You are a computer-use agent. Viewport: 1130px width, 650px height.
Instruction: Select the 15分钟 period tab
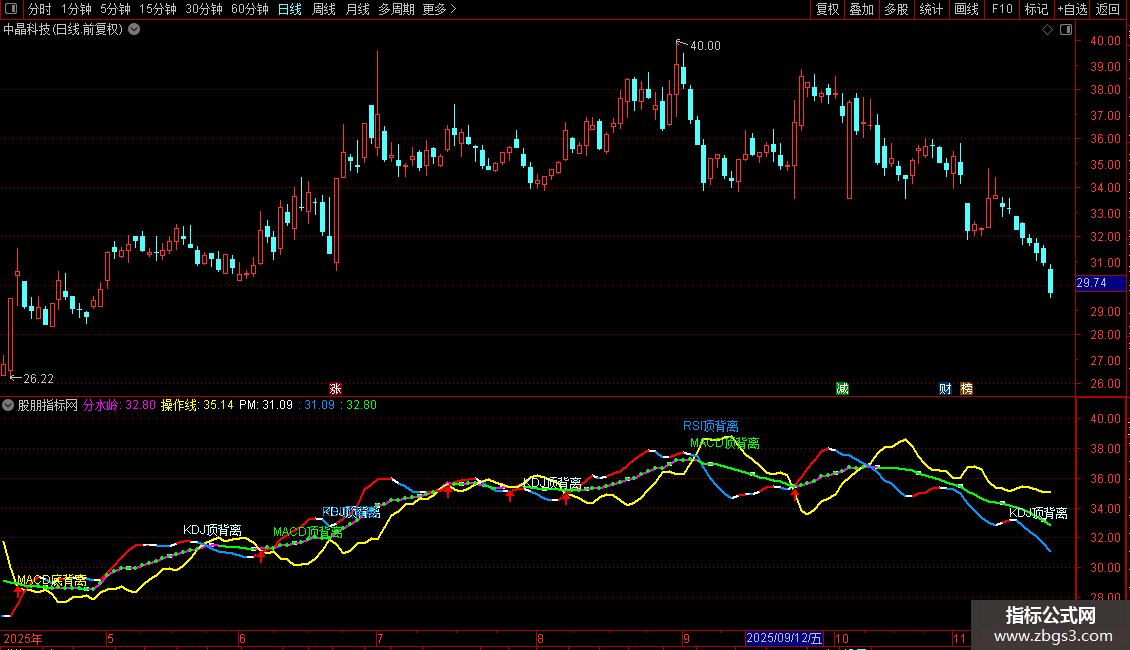[x=158, y=9]
